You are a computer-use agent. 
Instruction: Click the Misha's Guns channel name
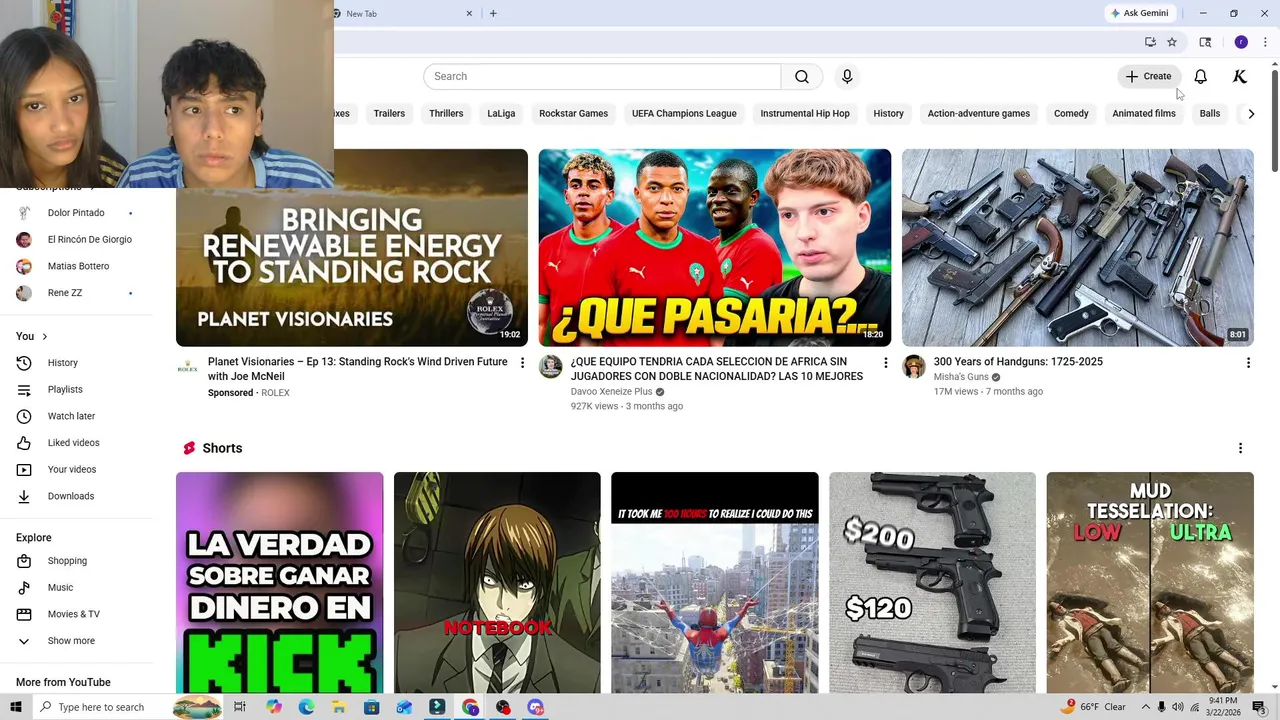pyautogui.click(x=961, y=377)
